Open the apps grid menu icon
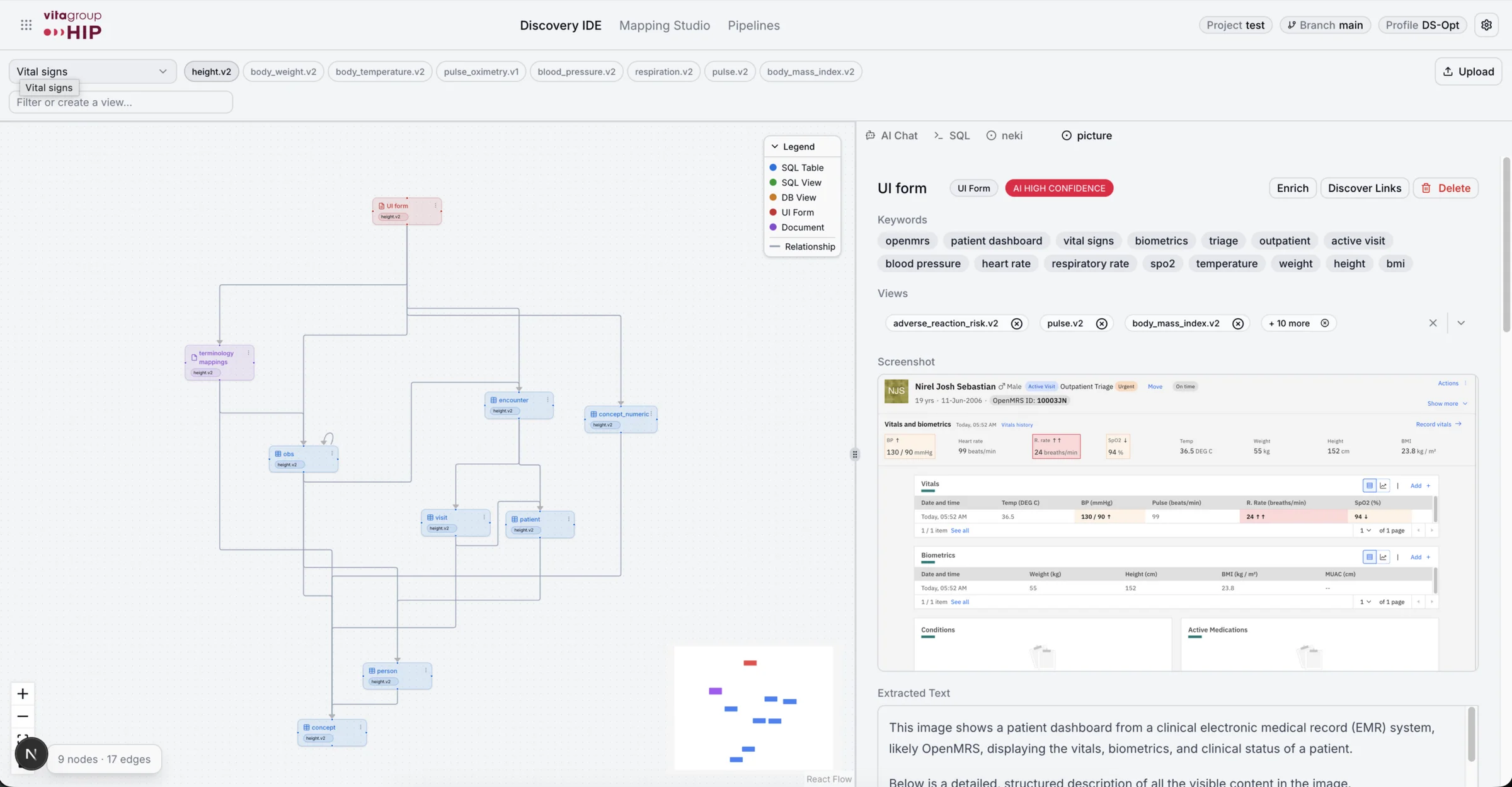Screen dimensions: 1512x787 (26, 25)
